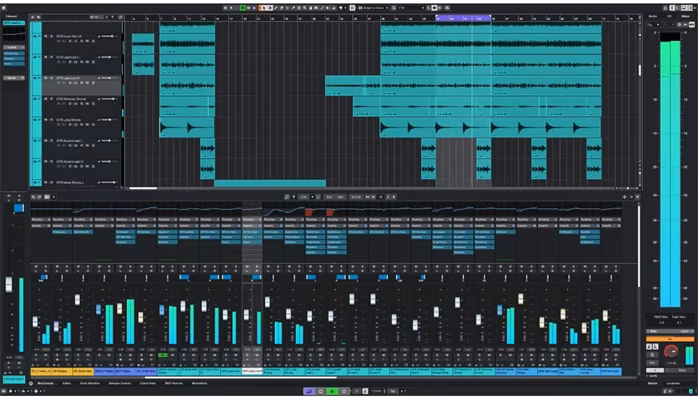
Task: Open the Sampler Control tab in the lower zone
Action: [120, 383]
